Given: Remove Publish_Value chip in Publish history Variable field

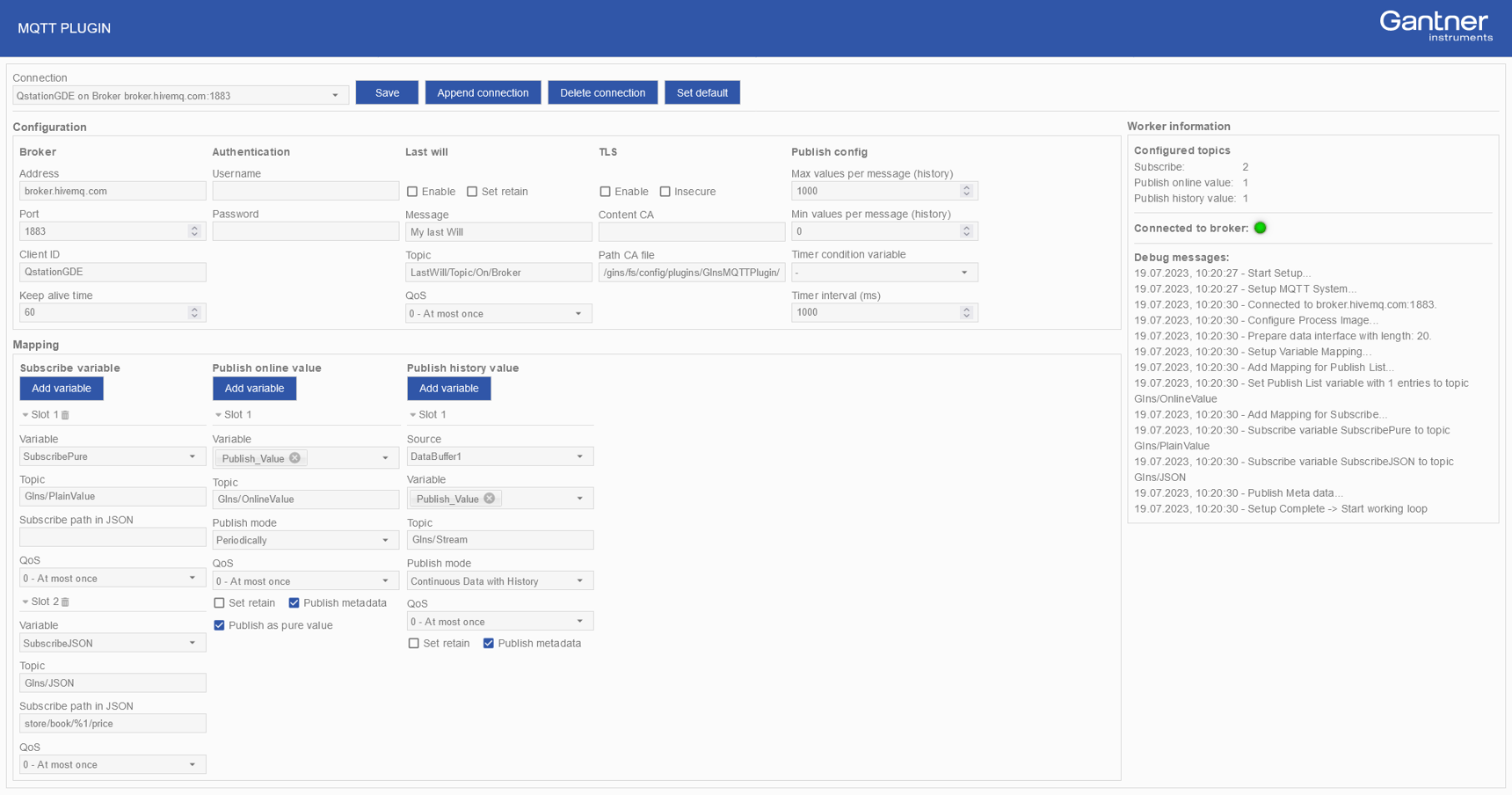Looking at the screenshot, I should (x=490, y=498).
